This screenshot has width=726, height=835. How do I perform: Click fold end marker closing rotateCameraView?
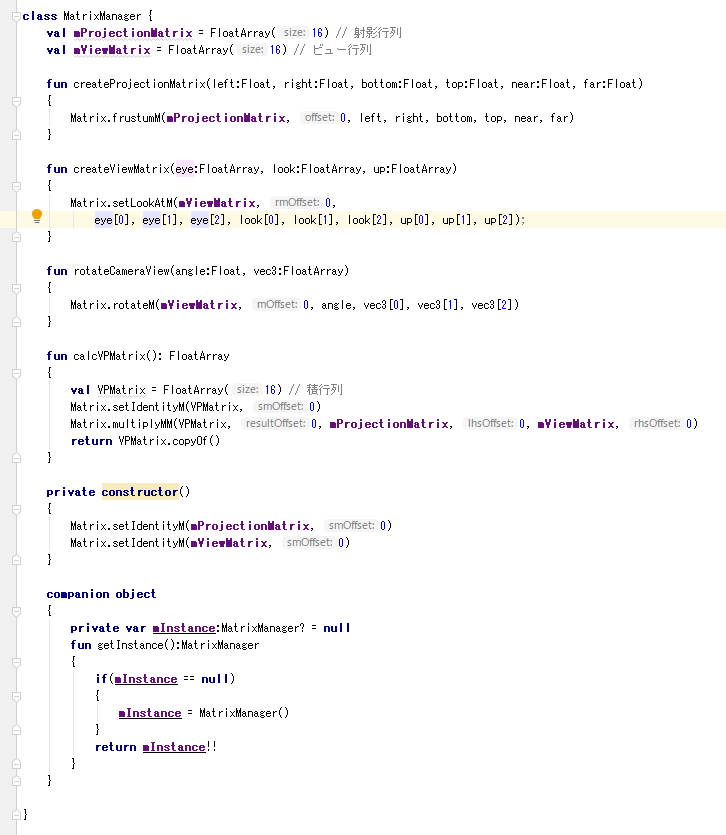pyautogui.click(x=17, y=322)
